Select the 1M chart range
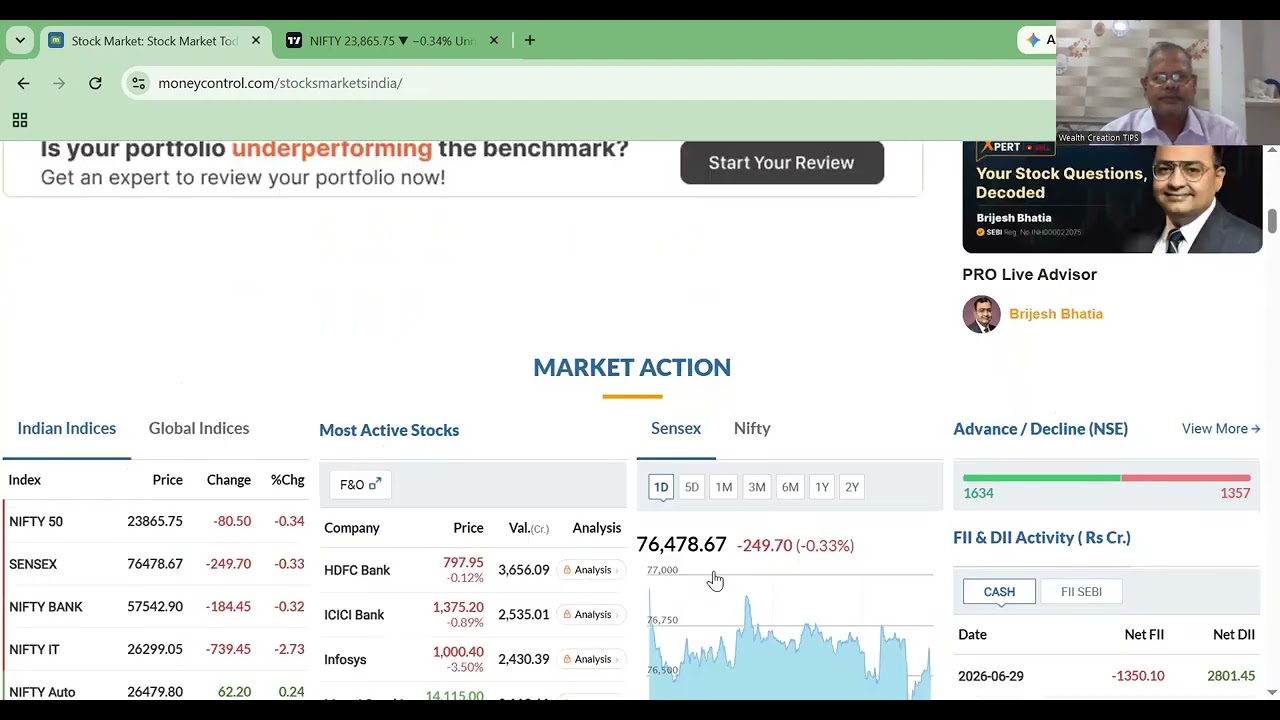The width and height of the screenshot is (1280, 720). (x=724, y=487)
